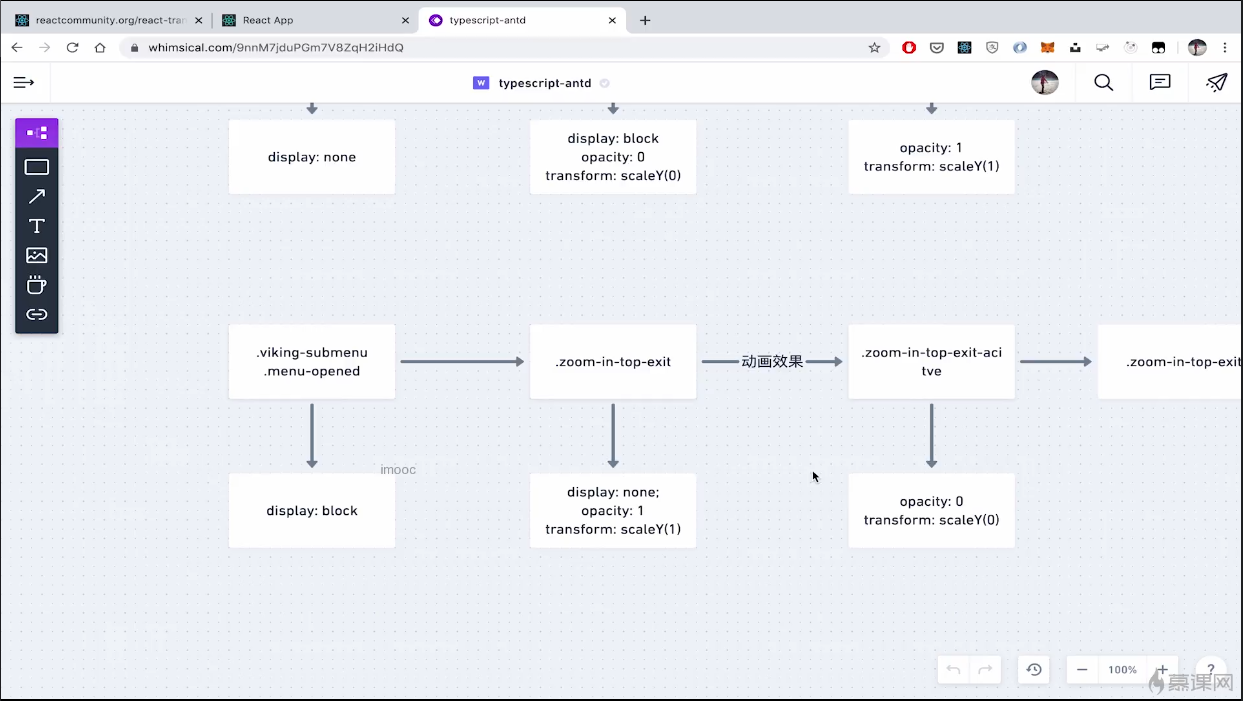Open the version history

click(1034, 669)
